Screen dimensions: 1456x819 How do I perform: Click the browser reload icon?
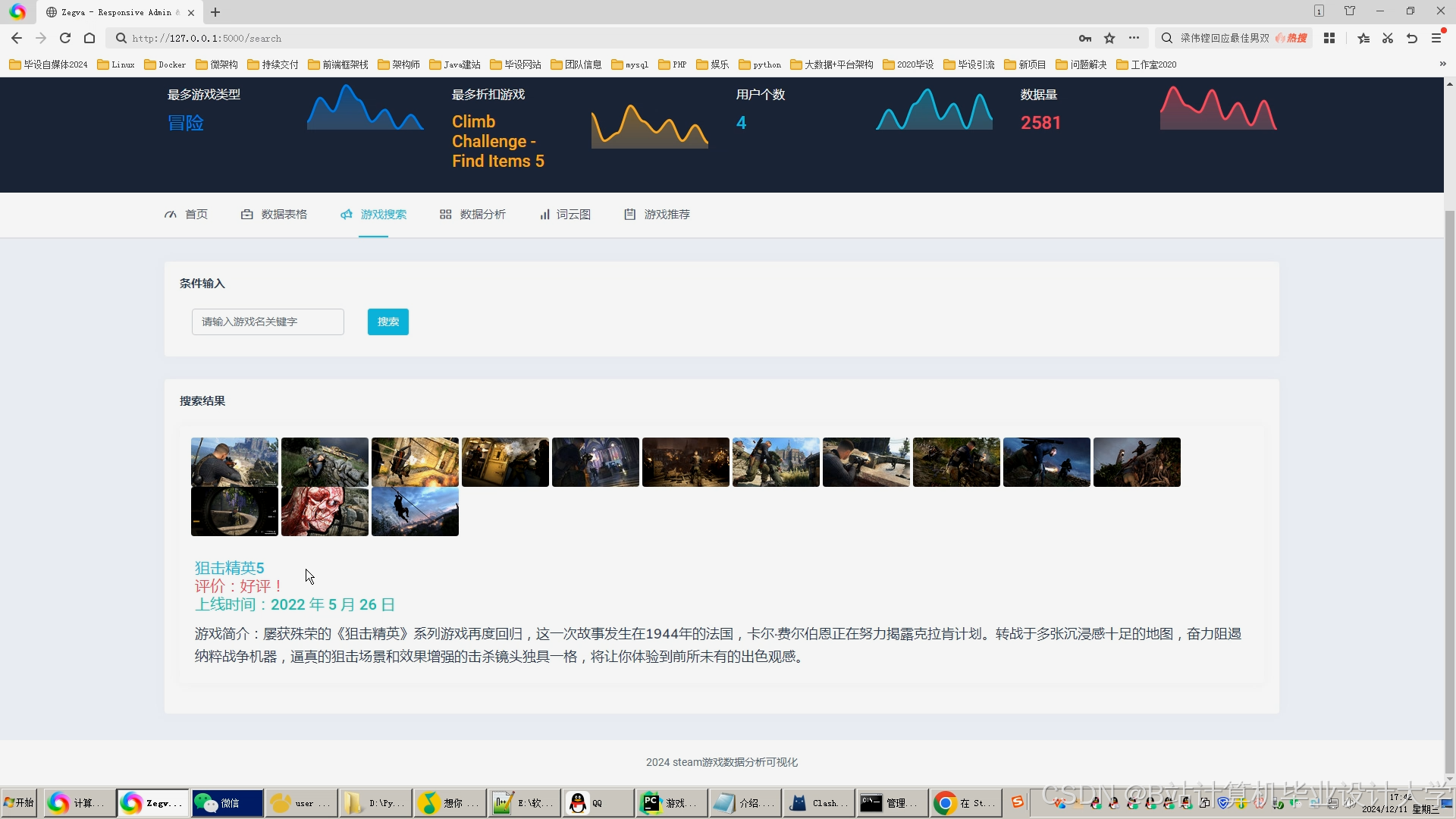coord(65,38)
